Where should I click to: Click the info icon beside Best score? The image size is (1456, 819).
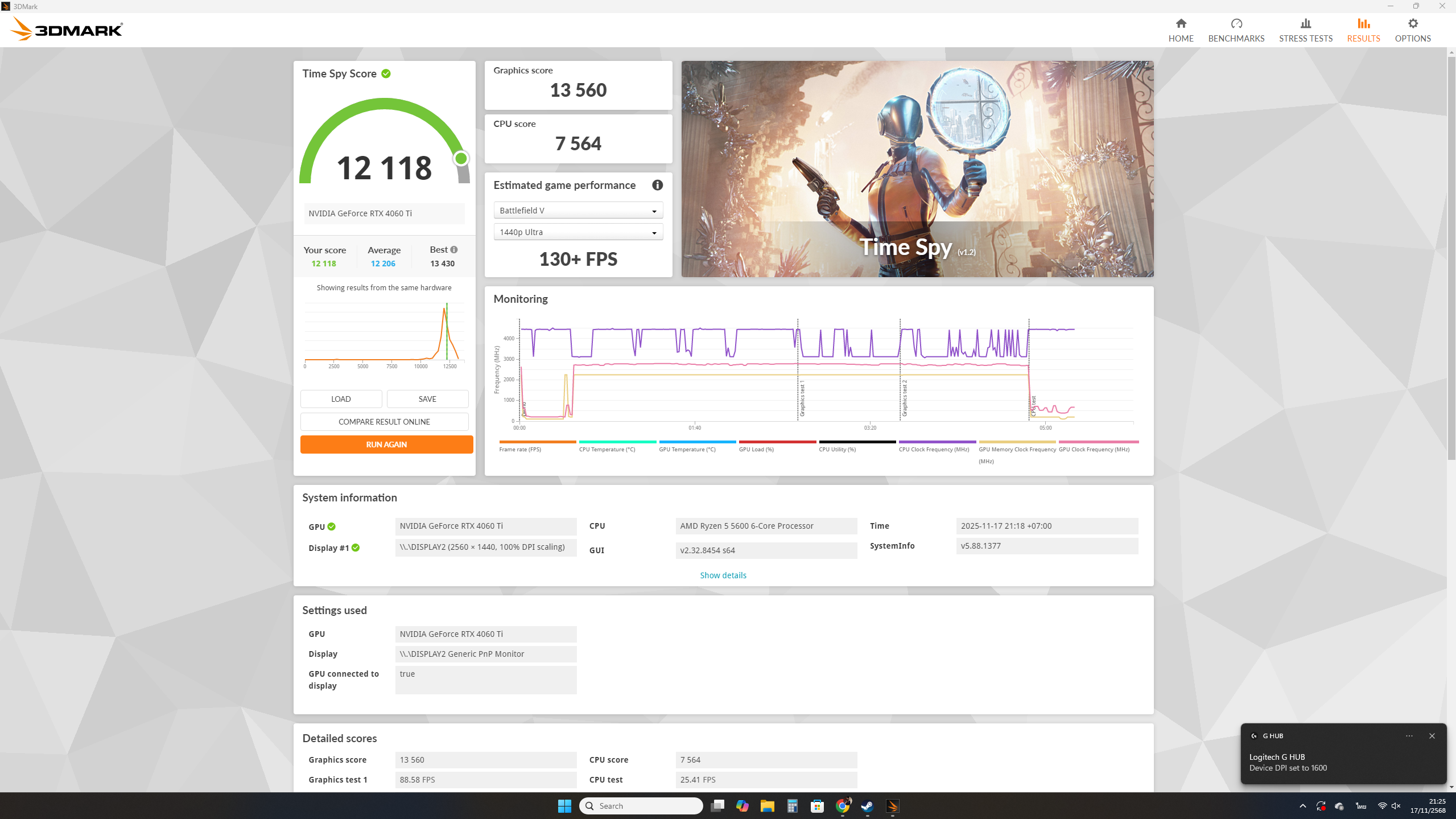click(454, 249)
